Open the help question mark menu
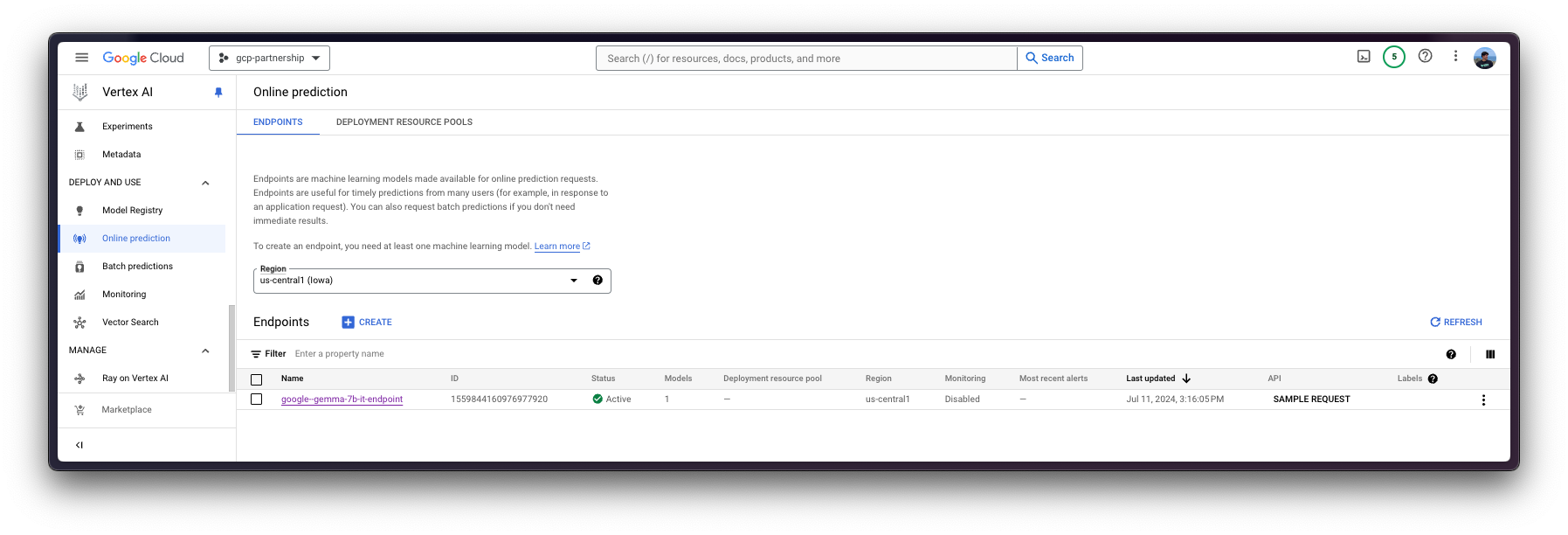Image resolution: width=1568 pixels, height=535 pixels. click(1426, 56)
